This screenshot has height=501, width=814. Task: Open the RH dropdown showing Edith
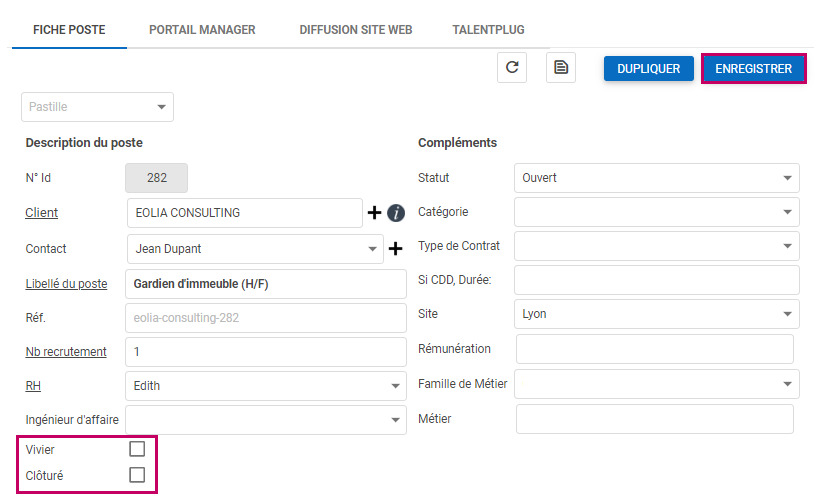pyautogui.click(x=265, y=385)
